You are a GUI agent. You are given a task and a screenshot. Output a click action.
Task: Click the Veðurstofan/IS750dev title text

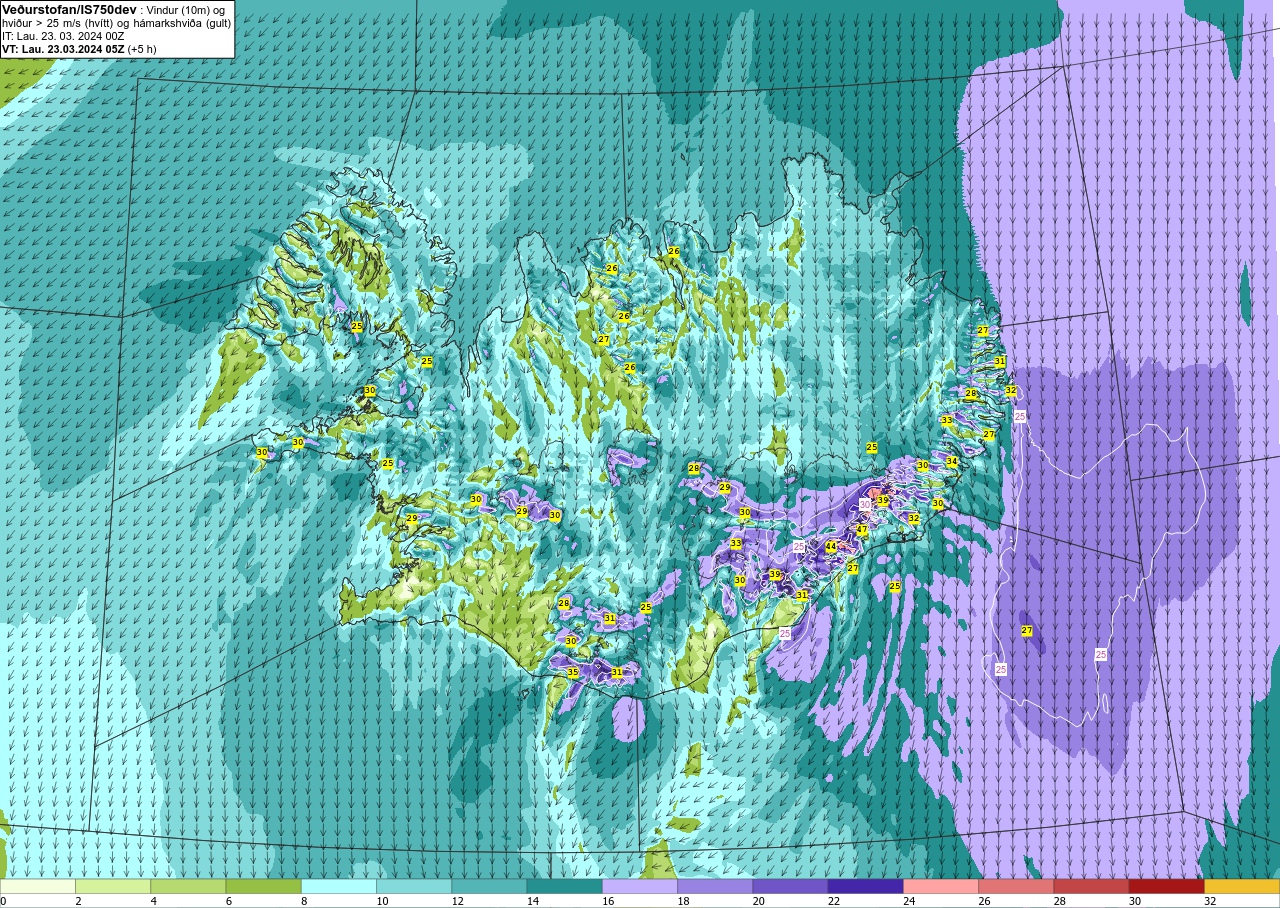[x=69, y=9]
